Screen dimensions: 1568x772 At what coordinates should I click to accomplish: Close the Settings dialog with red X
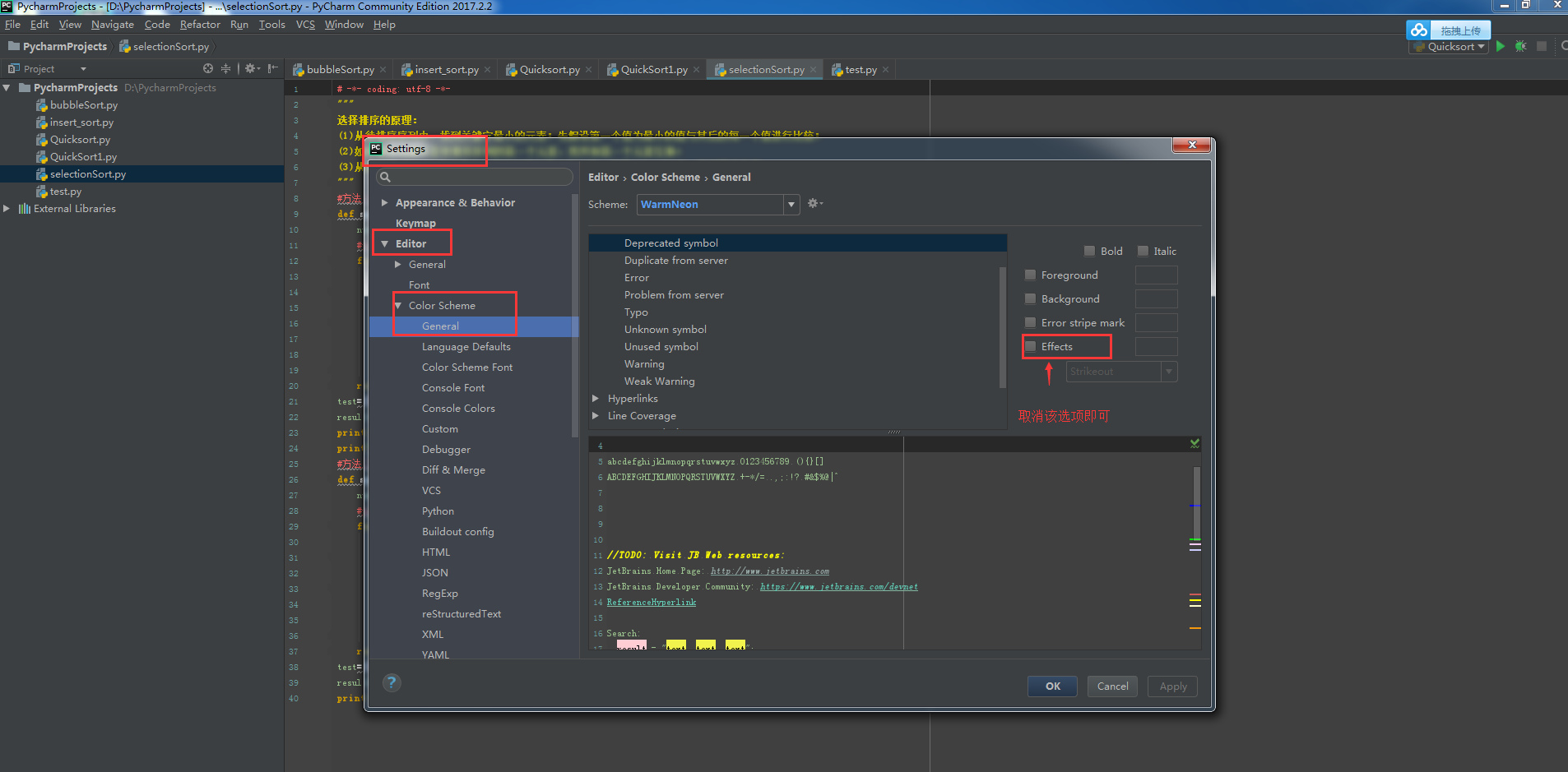(x=1191, y=145)
